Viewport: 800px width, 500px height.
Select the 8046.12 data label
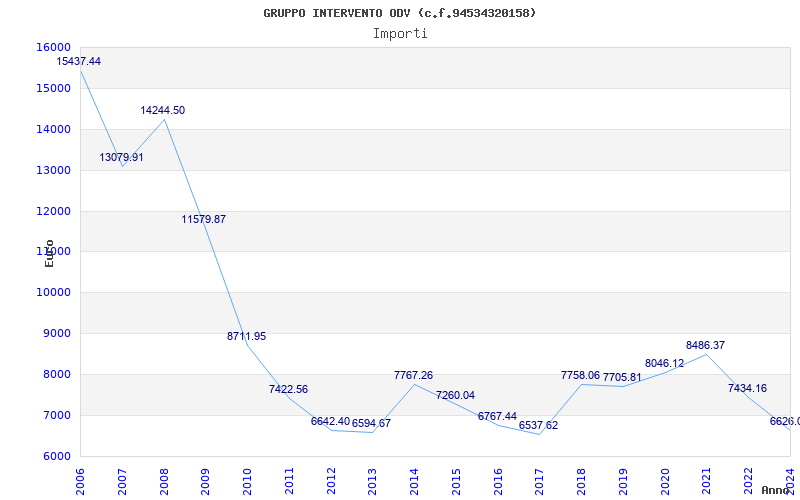tap(664, 364)
